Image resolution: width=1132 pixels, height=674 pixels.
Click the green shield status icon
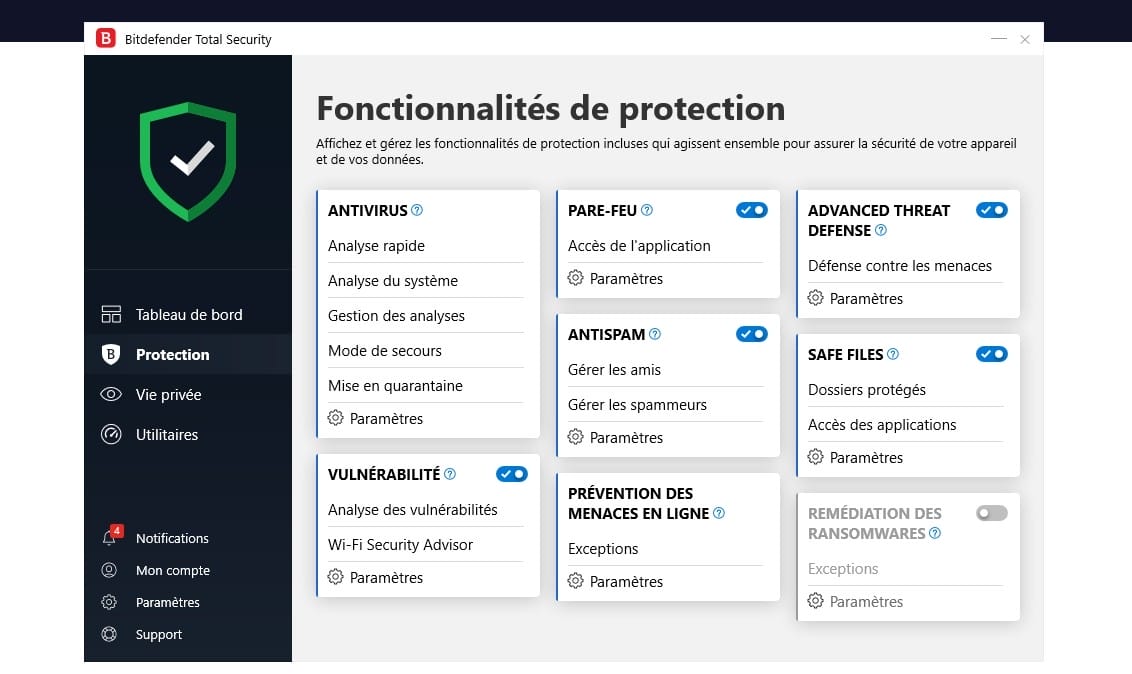[x=188, y=162]
